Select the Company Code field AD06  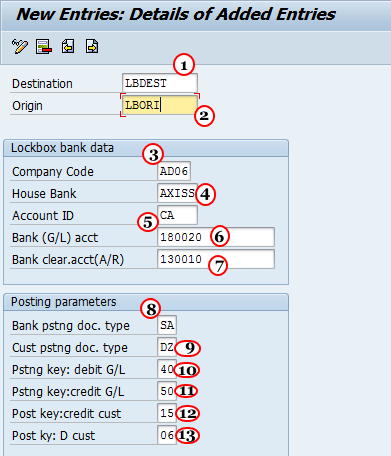(174, 171)
